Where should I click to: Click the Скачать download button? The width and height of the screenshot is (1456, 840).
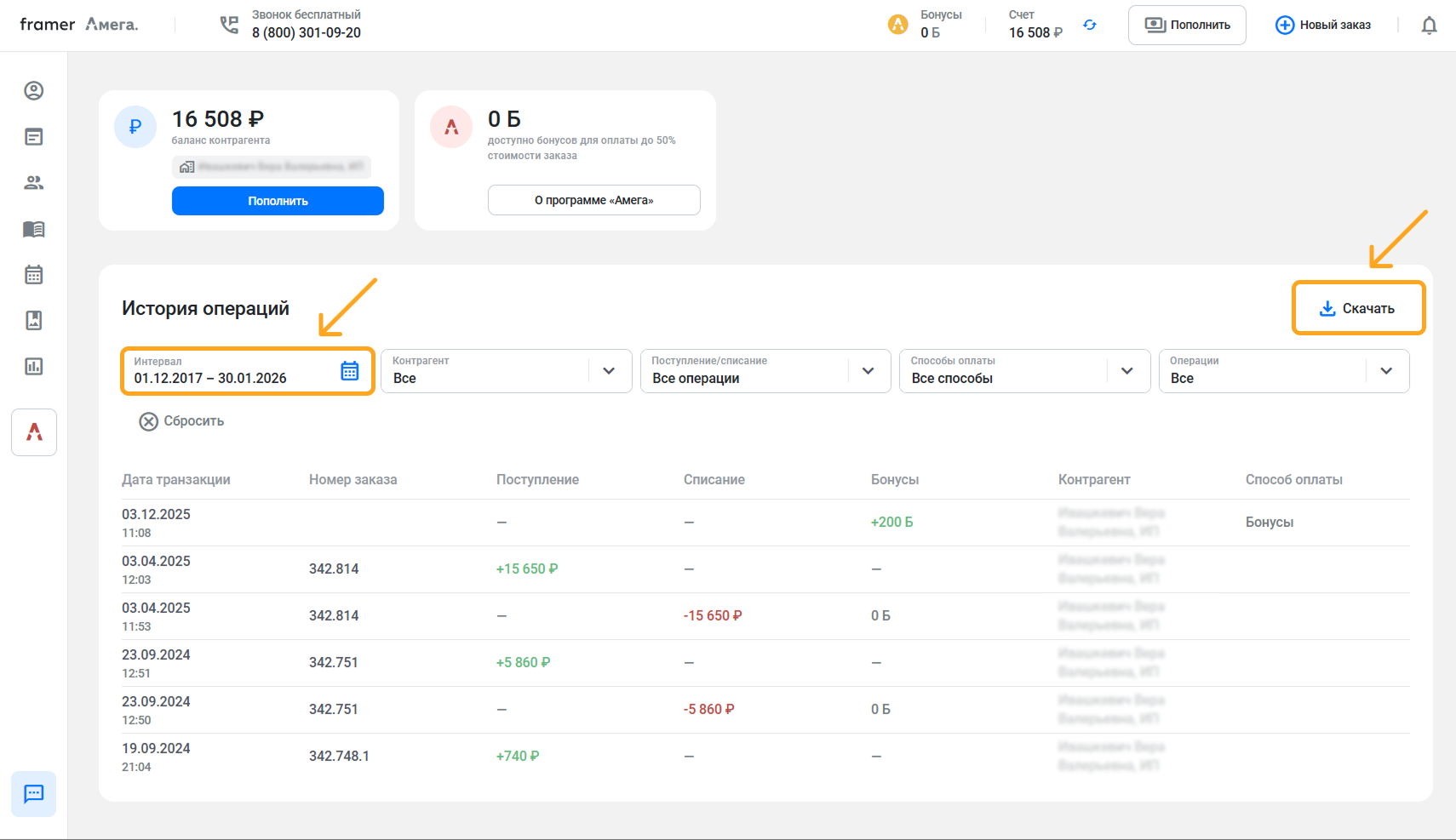(x=1358, y=308)
